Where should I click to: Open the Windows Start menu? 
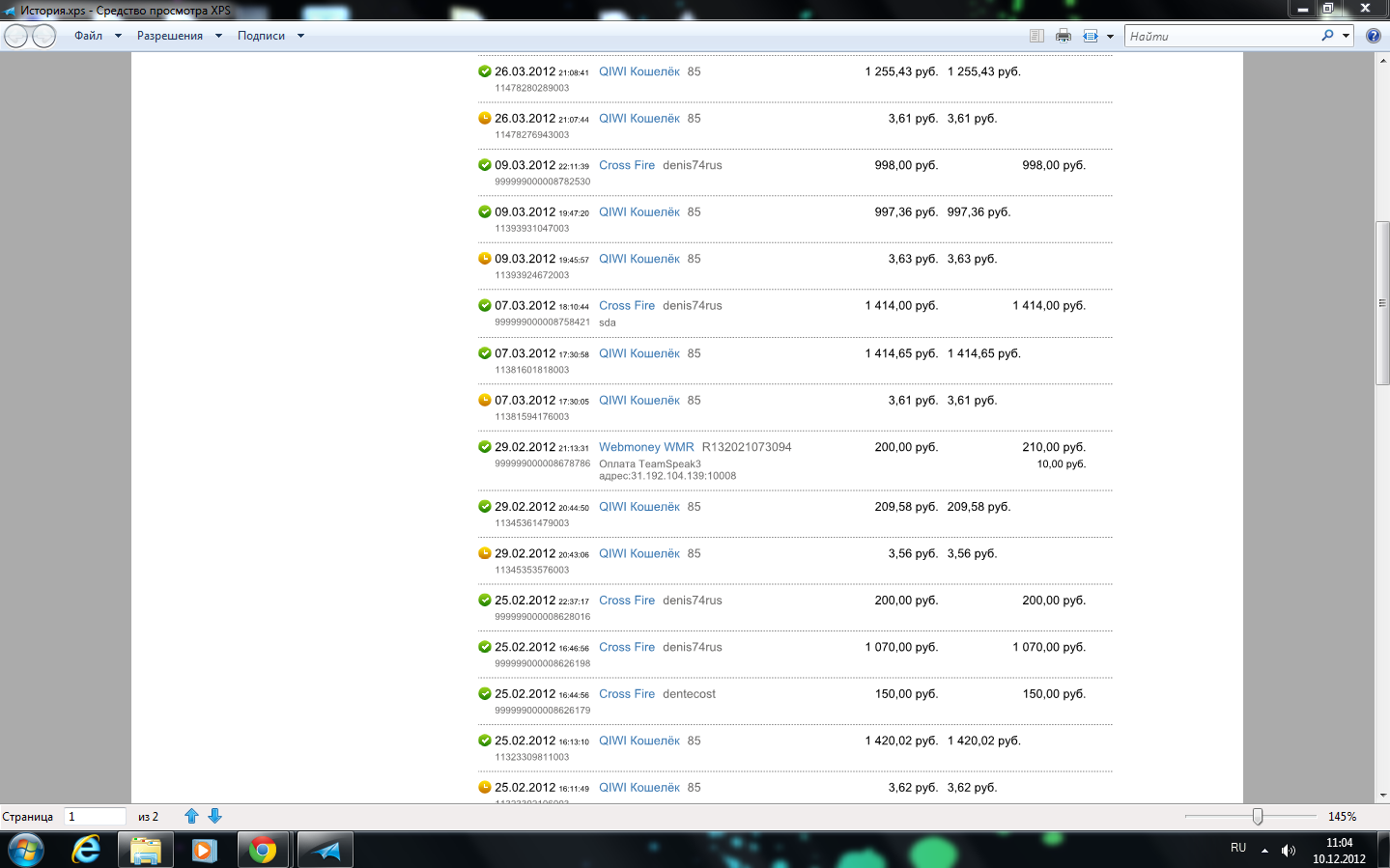click(26, 850)
